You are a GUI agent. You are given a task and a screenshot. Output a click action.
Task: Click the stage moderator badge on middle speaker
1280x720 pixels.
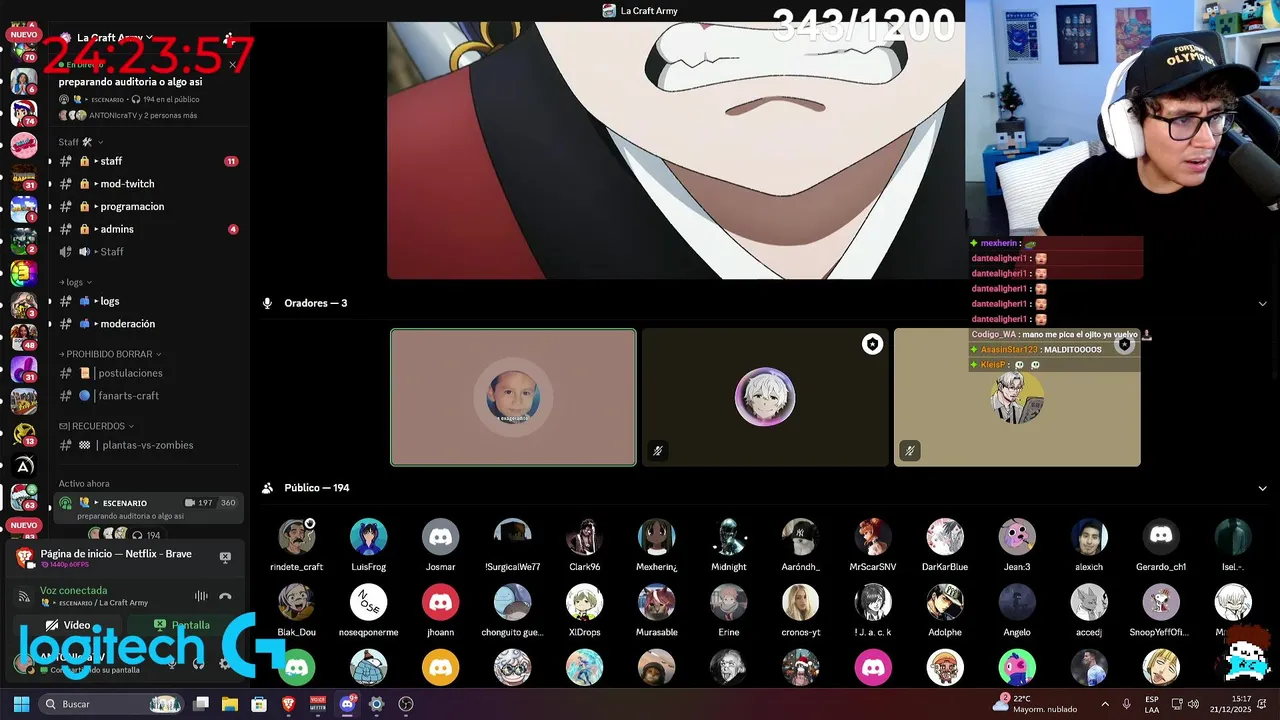click(x=872, y=344)
